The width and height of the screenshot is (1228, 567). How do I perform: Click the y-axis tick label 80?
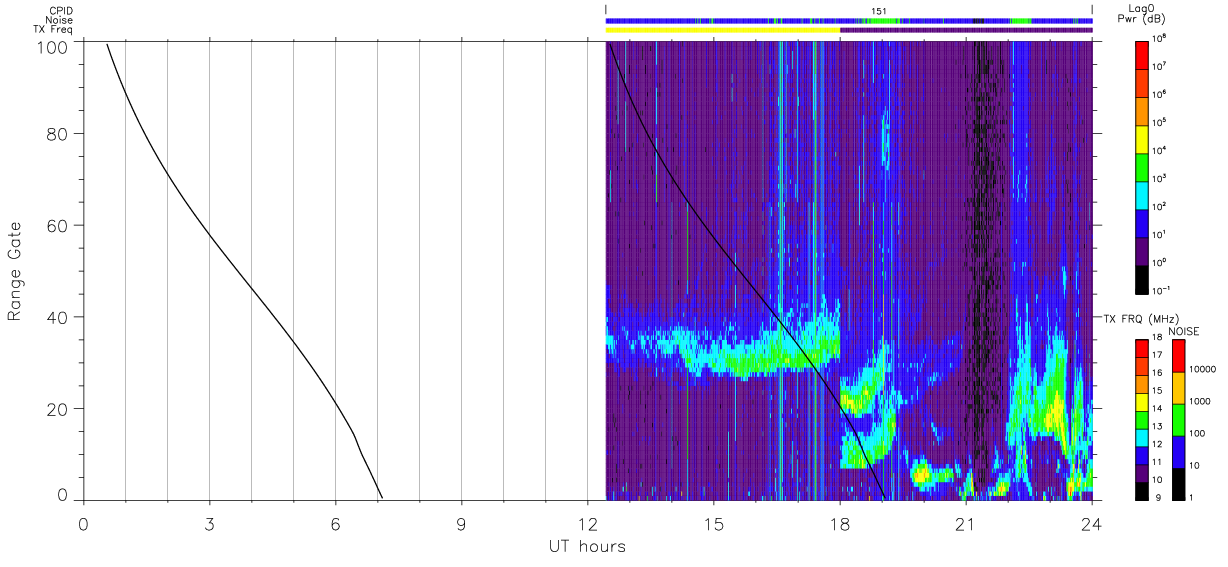(60, 133)
